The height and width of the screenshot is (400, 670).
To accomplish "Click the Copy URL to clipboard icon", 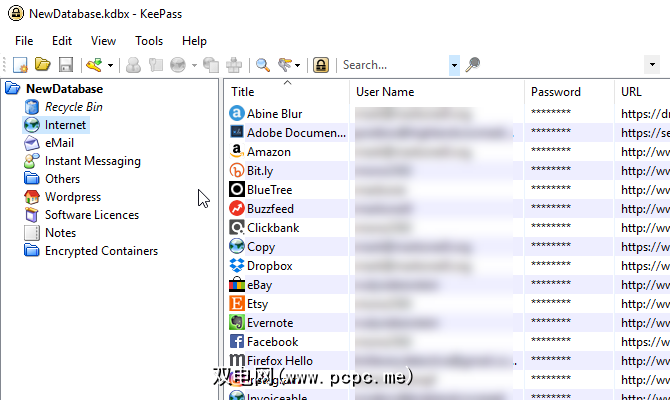I will pyautogui.click(x=211, y=65).
